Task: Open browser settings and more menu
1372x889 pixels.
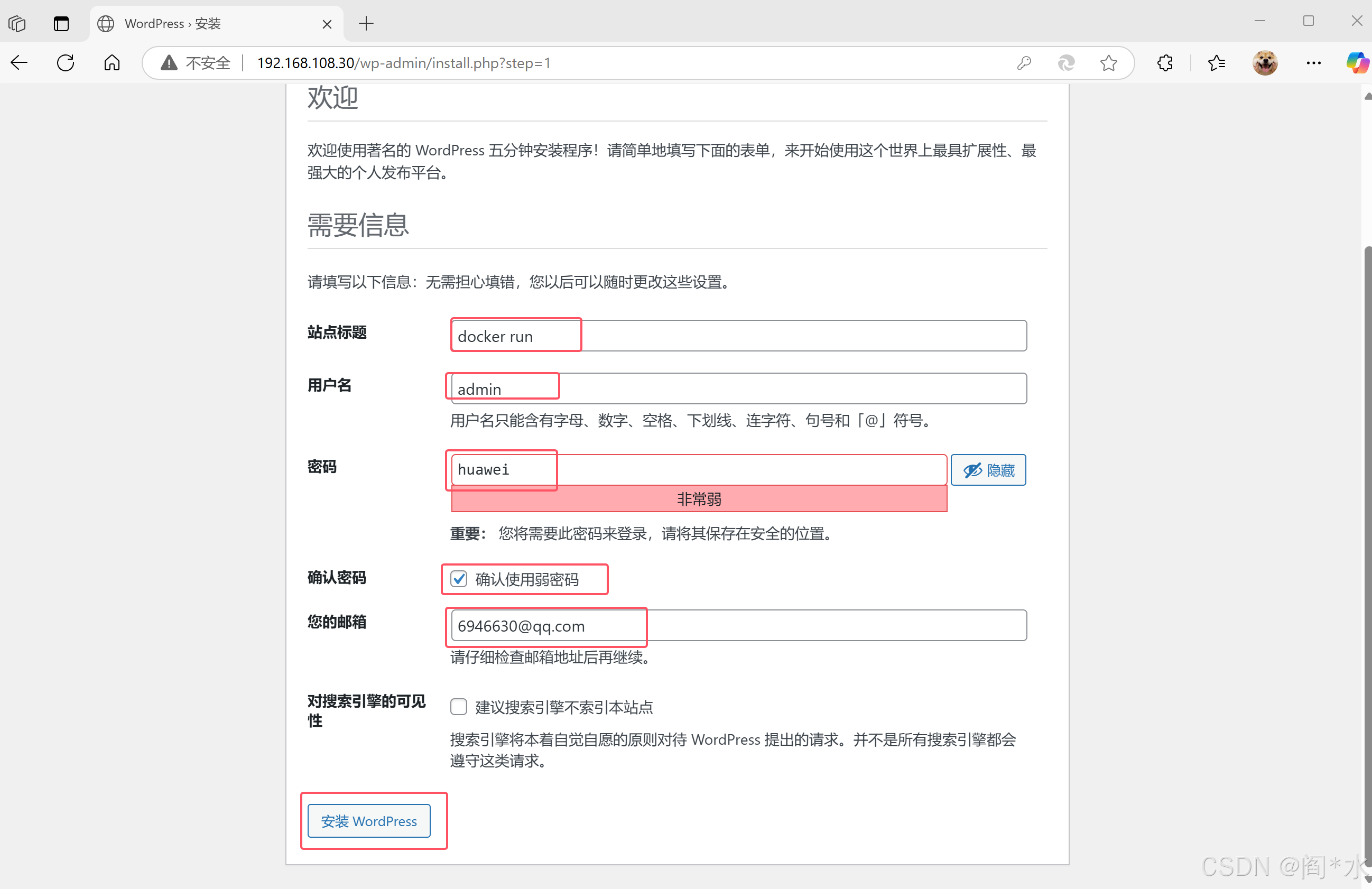Action: pos(1313,63)
